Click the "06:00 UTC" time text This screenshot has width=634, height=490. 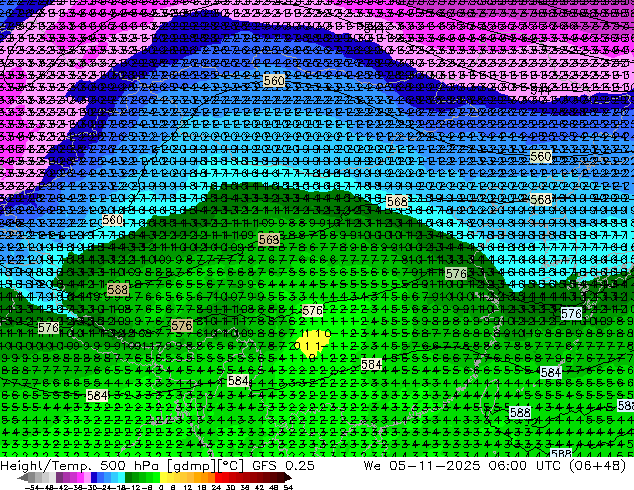click(x=525, y=465)
